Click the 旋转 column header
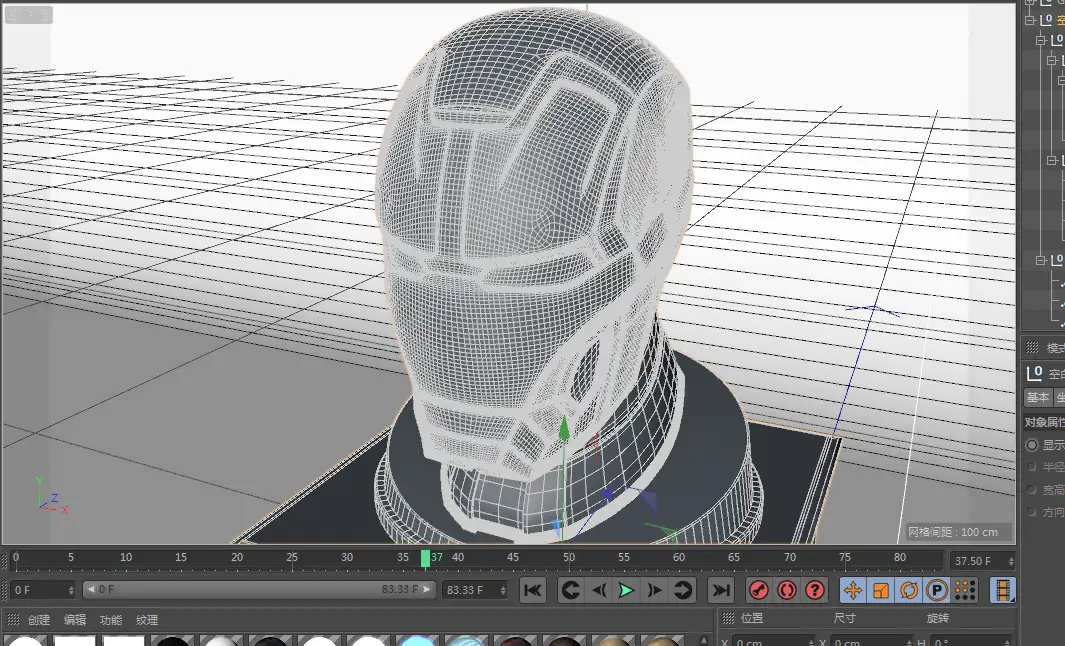The image size is (1065, 646). point(937,618)
